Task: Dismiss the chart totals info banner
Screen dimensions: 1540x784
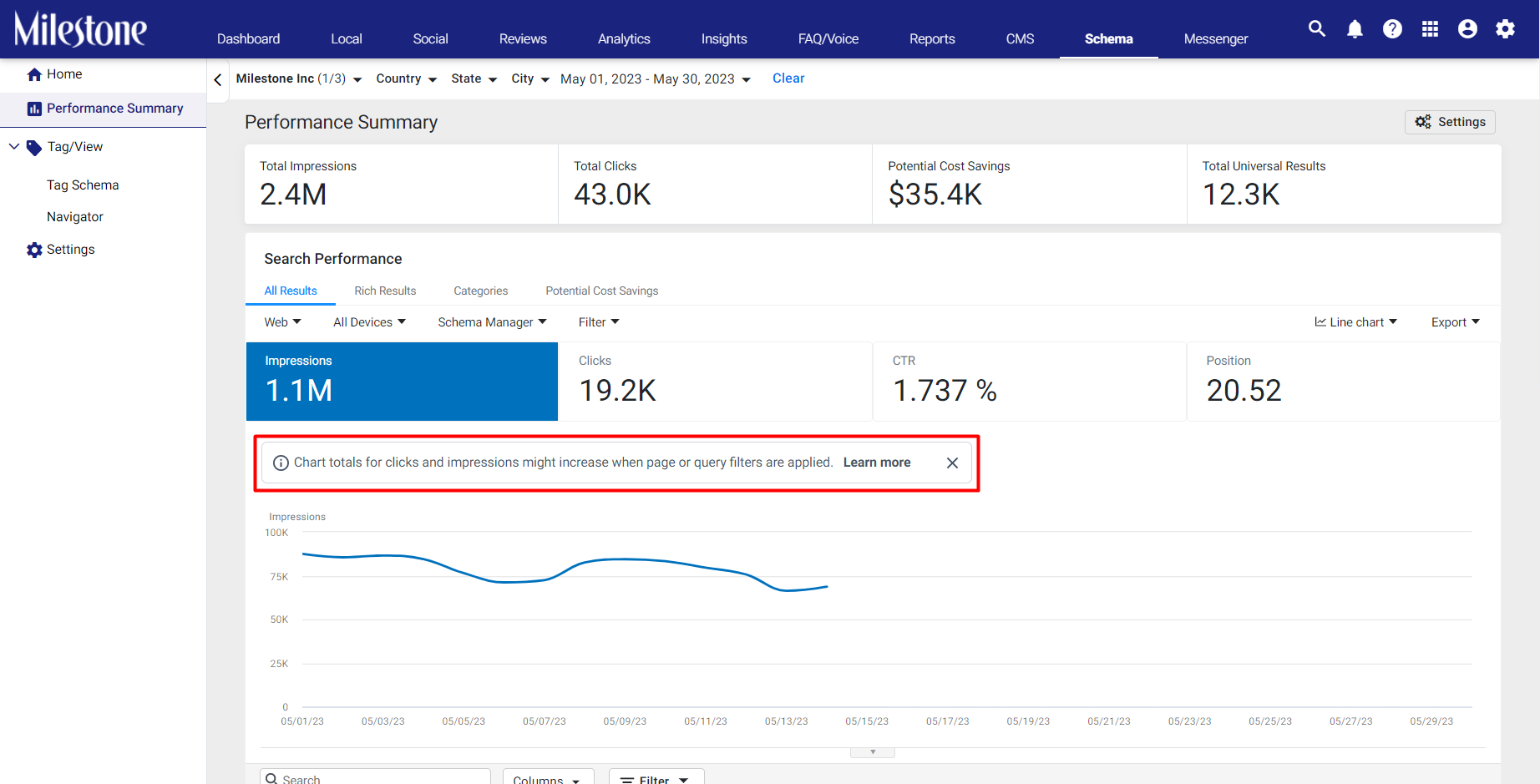Action: point(952,463)
